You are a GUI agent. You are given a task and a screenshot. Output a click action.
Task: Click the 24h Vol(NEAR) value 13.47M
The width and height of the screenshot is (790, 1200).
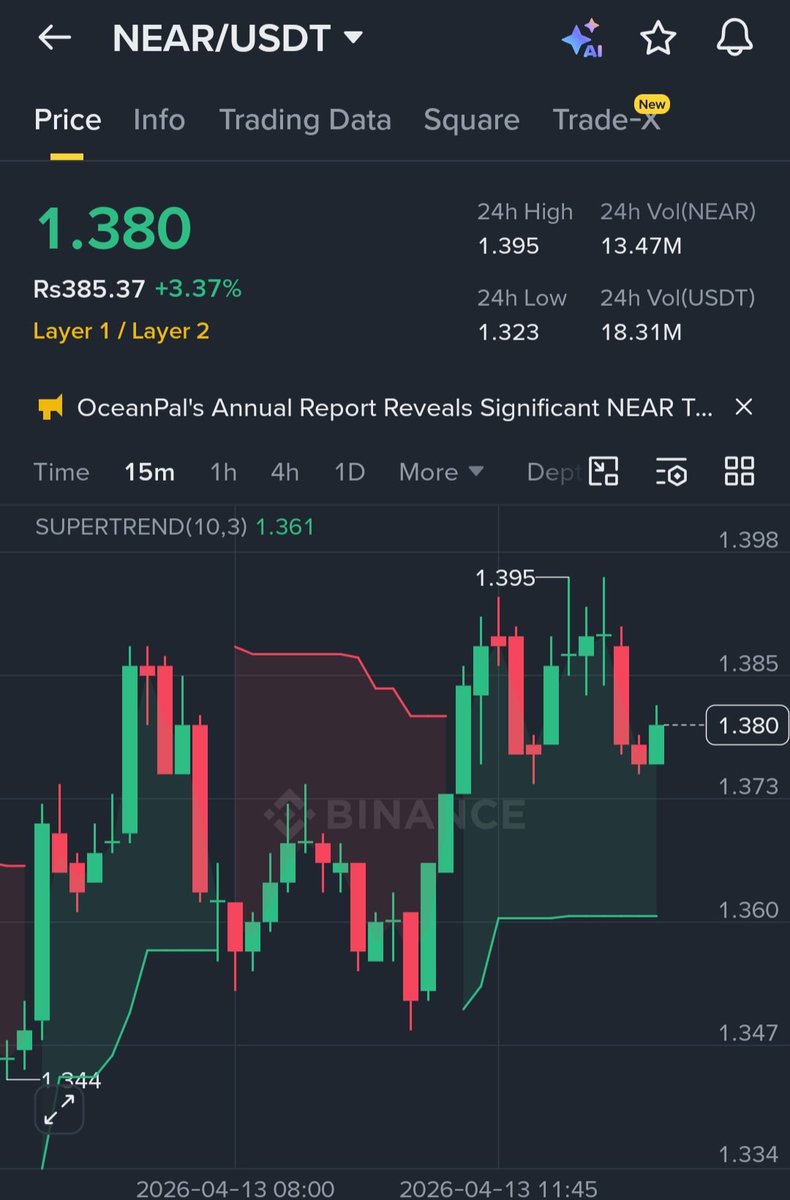pyautogui.click(x=641, y=246)
